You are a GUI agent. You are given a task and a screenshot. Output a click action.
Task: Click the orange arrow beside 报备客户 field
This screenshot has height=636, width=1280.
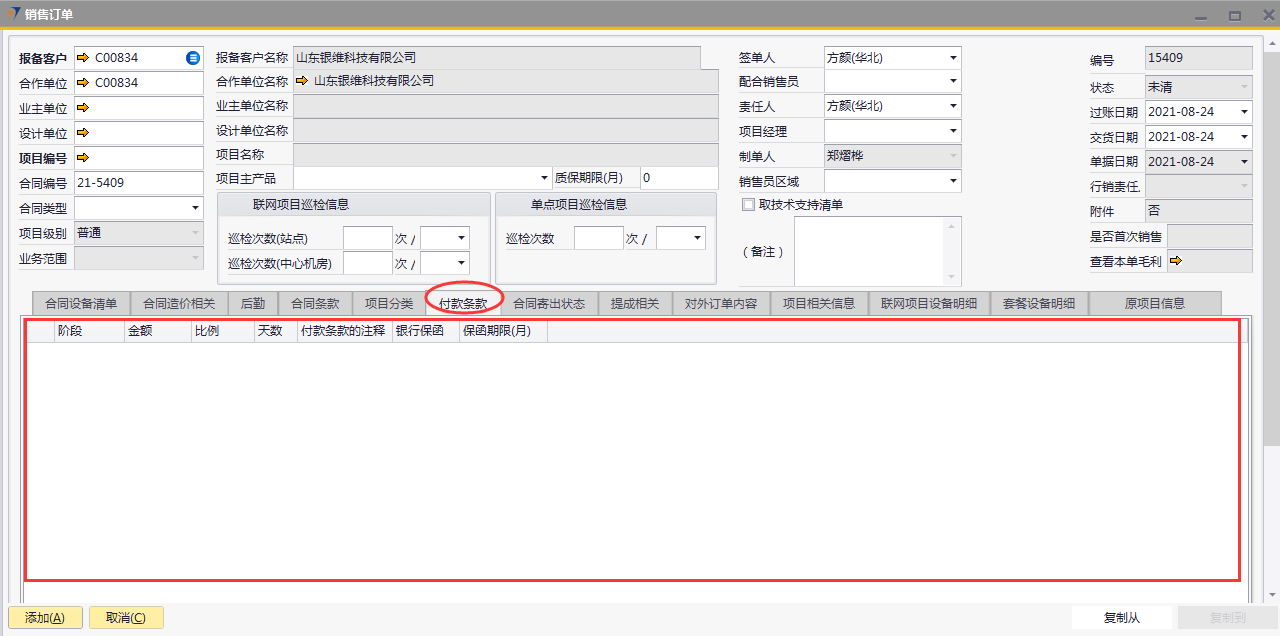pyautogui.click(x=82, y=58)
